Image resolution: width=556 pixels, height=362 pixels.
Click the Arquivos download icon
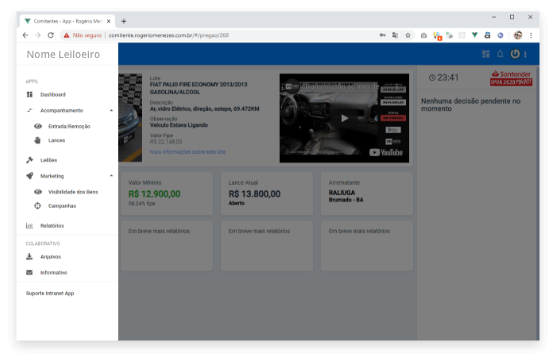click(29, 256)
